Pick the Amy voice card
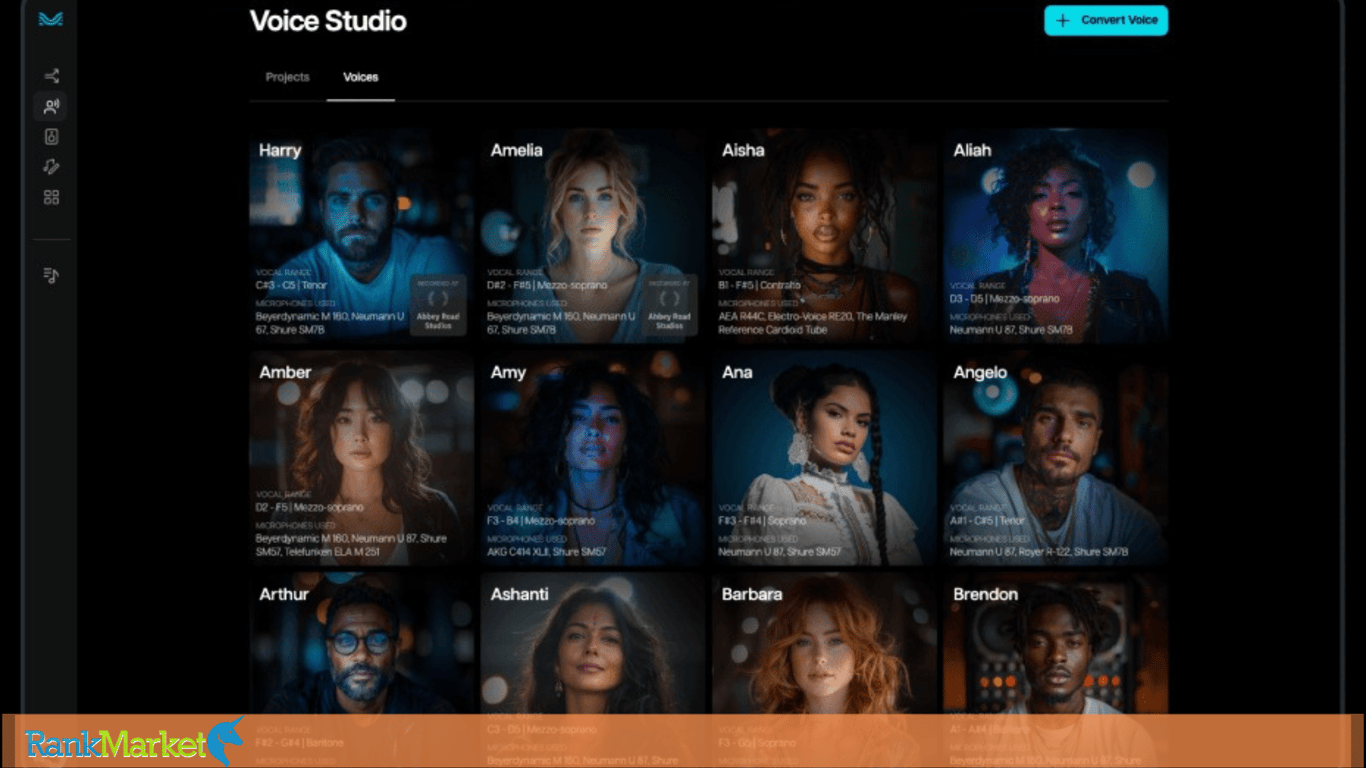Image resolution: width=1366 pixels, height=768 pixels. 593,458
